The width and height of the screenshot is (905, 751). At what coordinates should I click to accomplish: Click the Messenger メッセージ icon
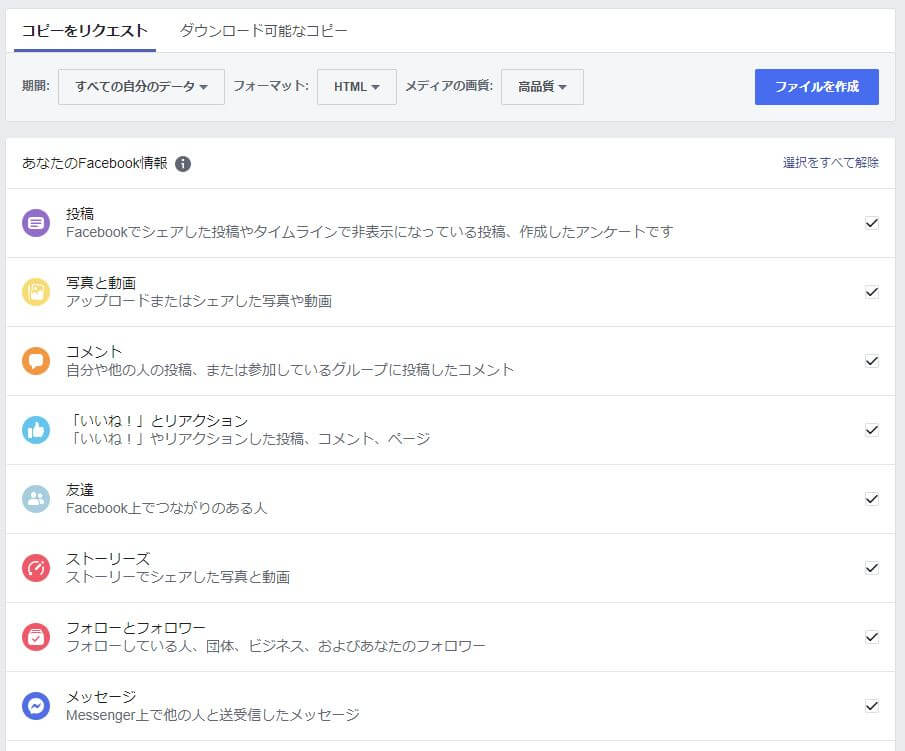pyautogui.click(x=37, y=705)
